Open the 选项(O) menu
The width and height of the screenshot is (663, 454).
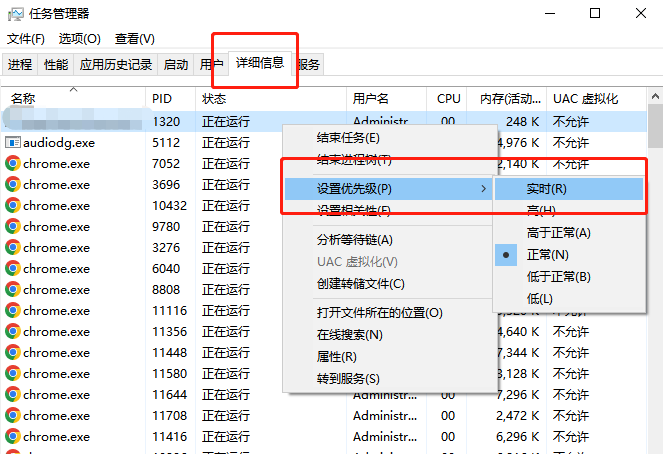point(79,39)
